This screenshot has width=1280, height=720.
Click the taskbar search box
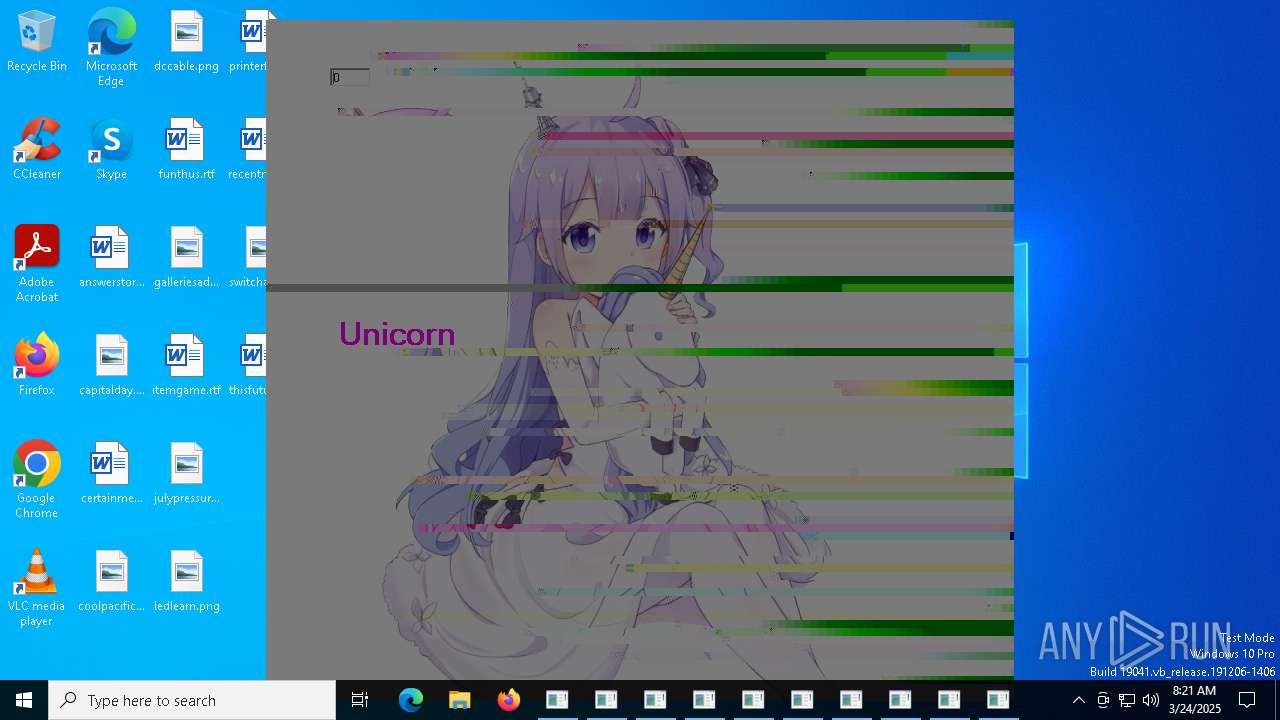(192, 700)
